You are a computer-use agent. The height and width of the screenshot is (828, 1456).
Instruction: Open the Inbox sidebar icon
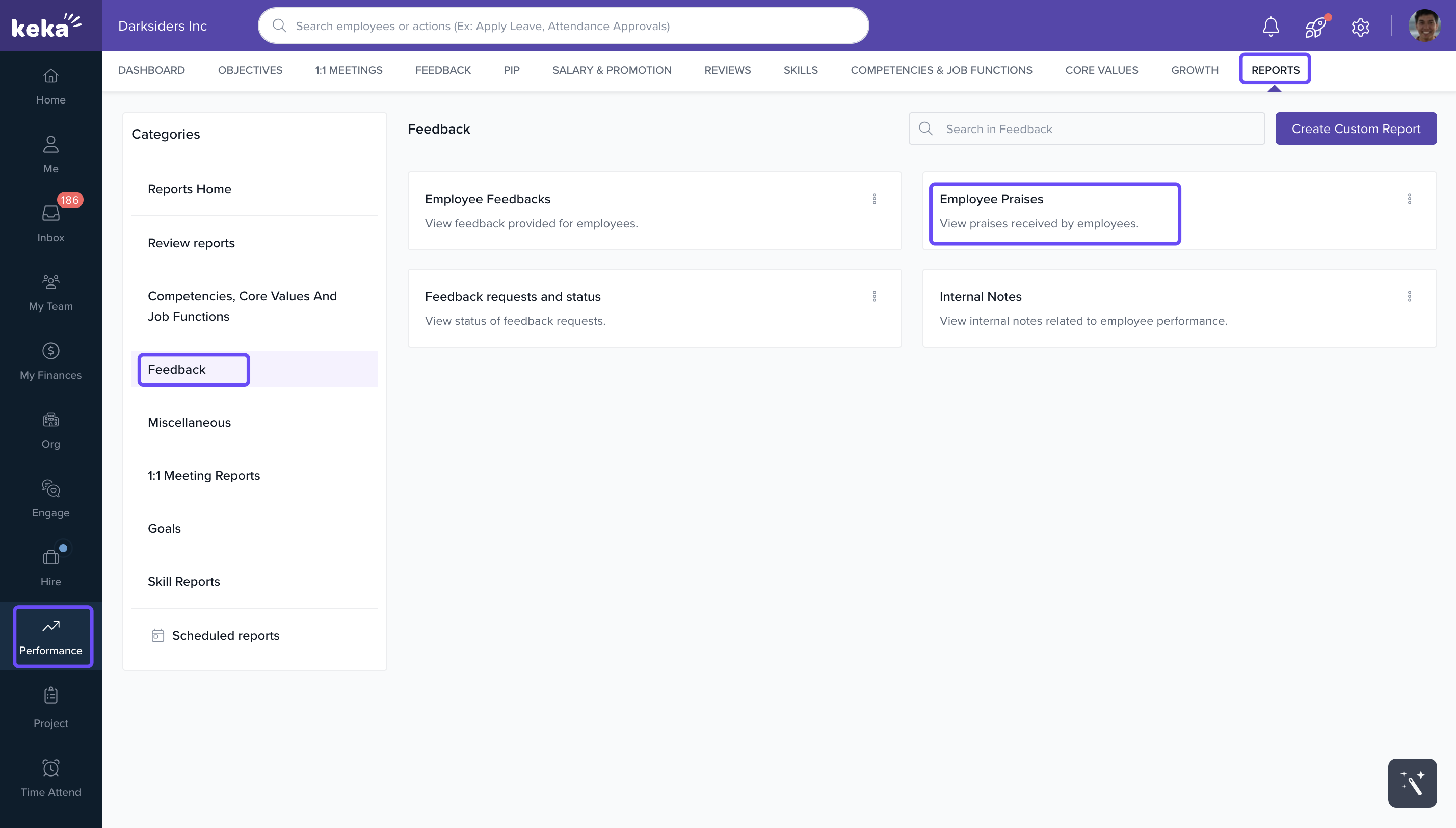tap(50, 222)
